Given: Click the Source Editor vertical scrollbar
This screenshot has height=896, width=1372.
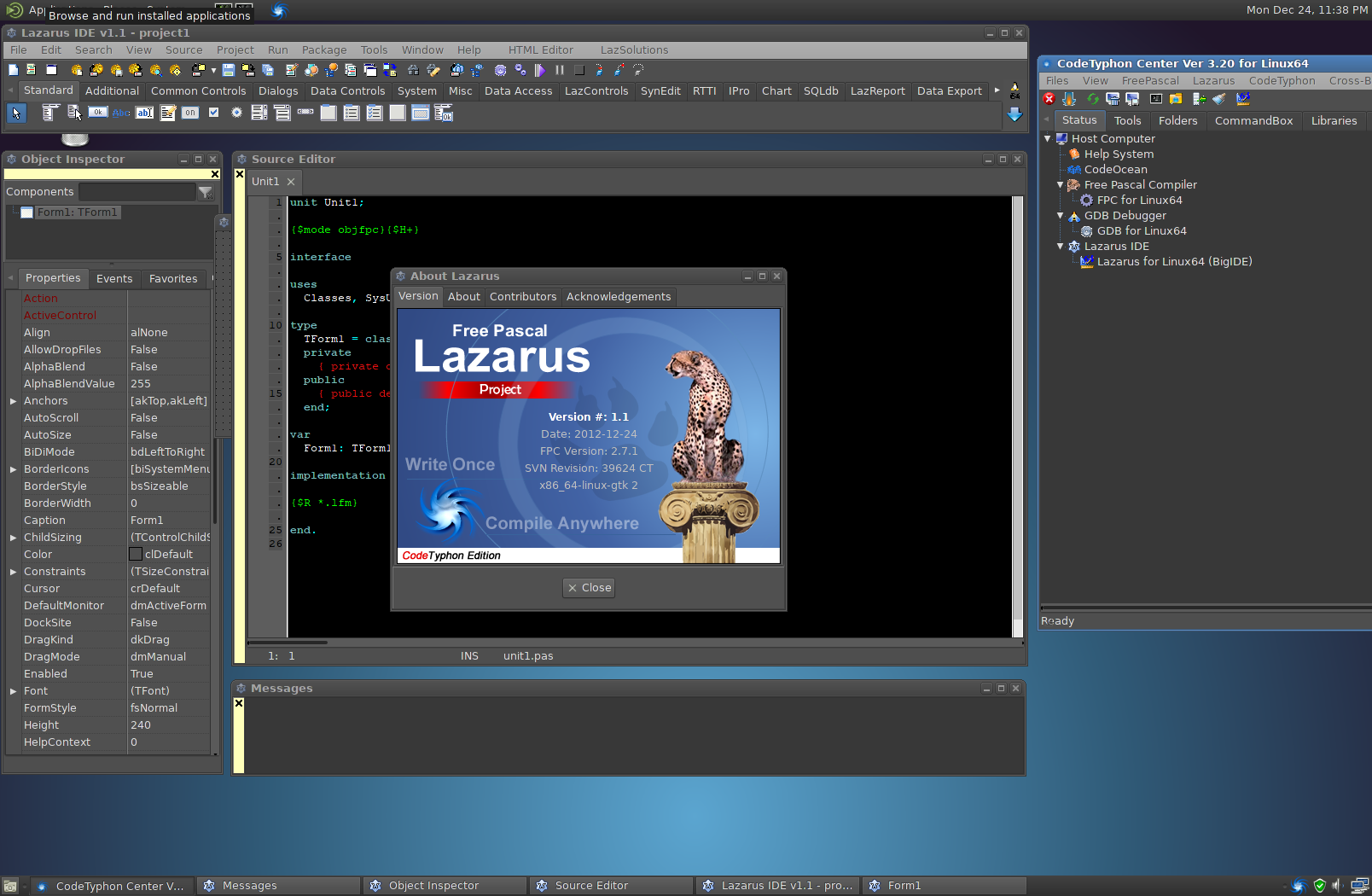Looking at the screenshot, I should pos(1017,416).
